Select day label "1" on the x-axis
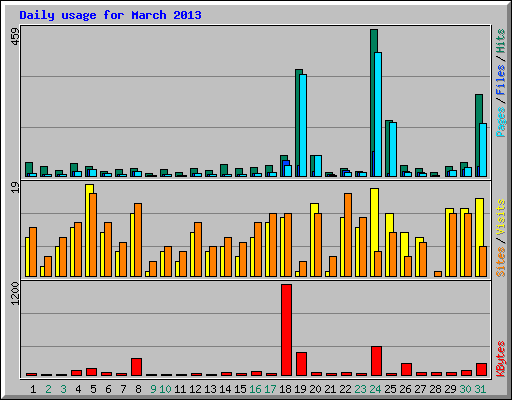Image resolution: width=512 pixels, height=400 pixels. coord(33,389)
